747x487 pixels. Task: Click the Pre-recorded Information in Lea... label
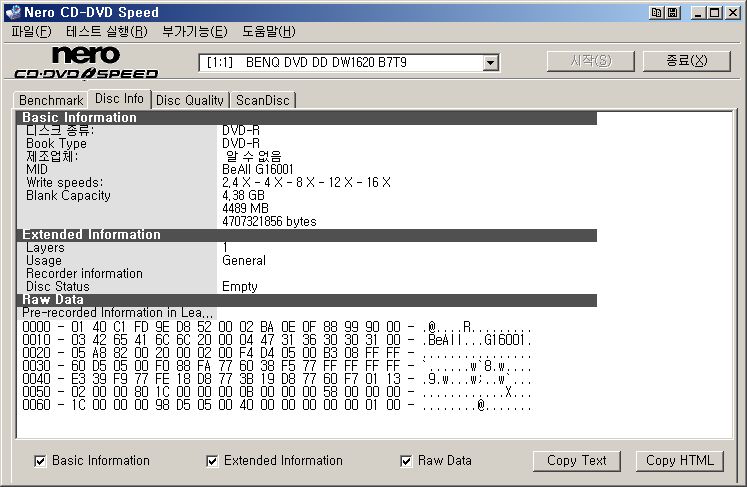pos(117,313)
